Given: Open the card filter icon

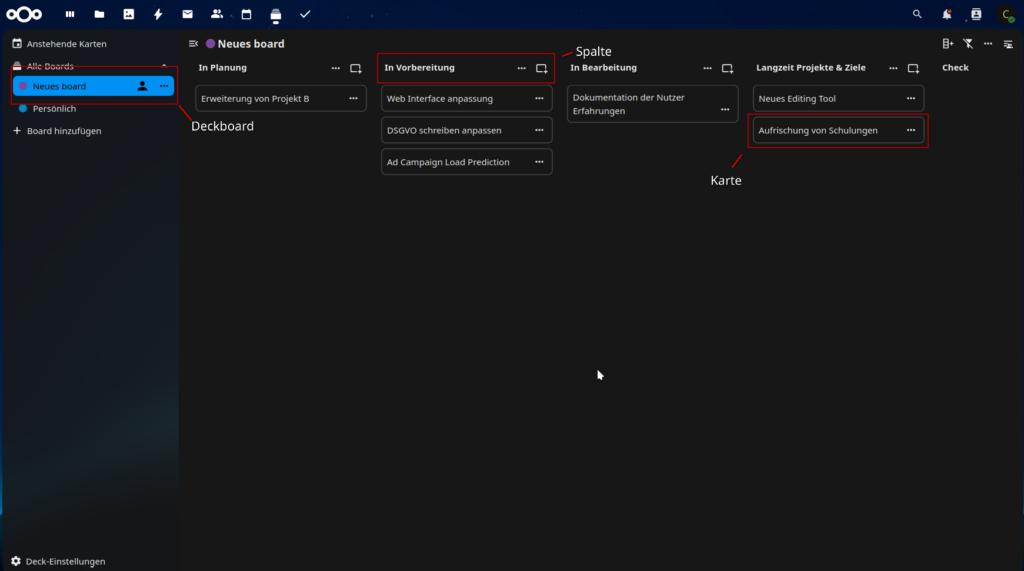Looking at the screenshot, I should [967, 44].
